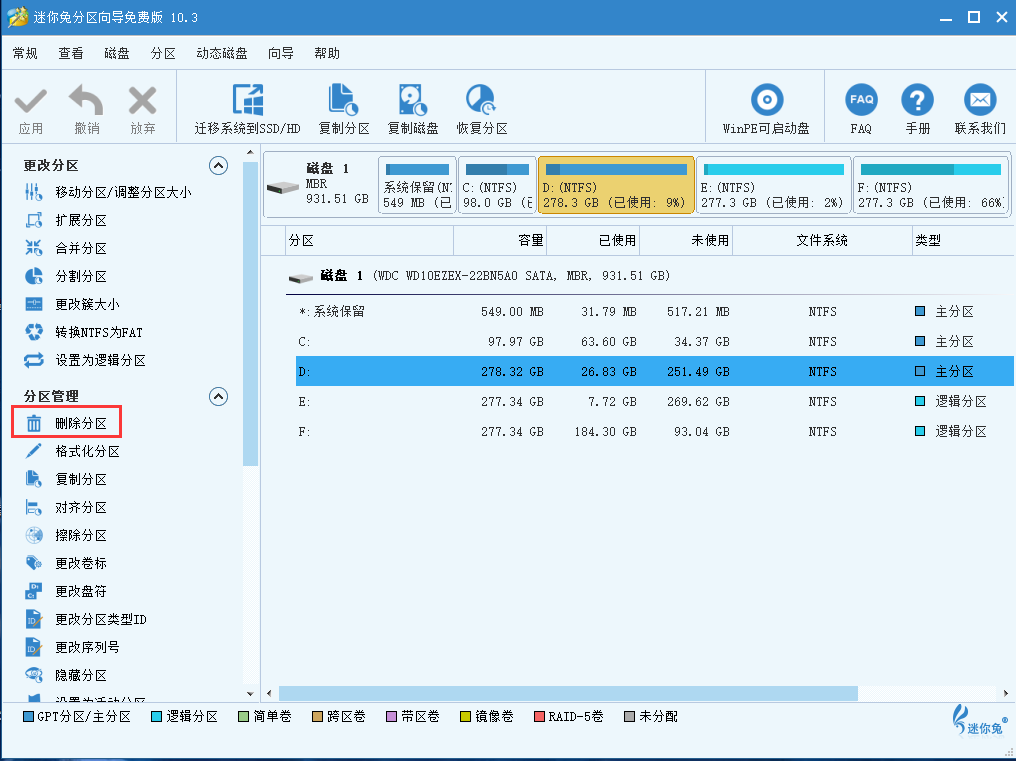Image resolution: width=1016 pixels, height=761 pixels.
Task: Sort by 类型 column header
Action: [x=964, y=240]
